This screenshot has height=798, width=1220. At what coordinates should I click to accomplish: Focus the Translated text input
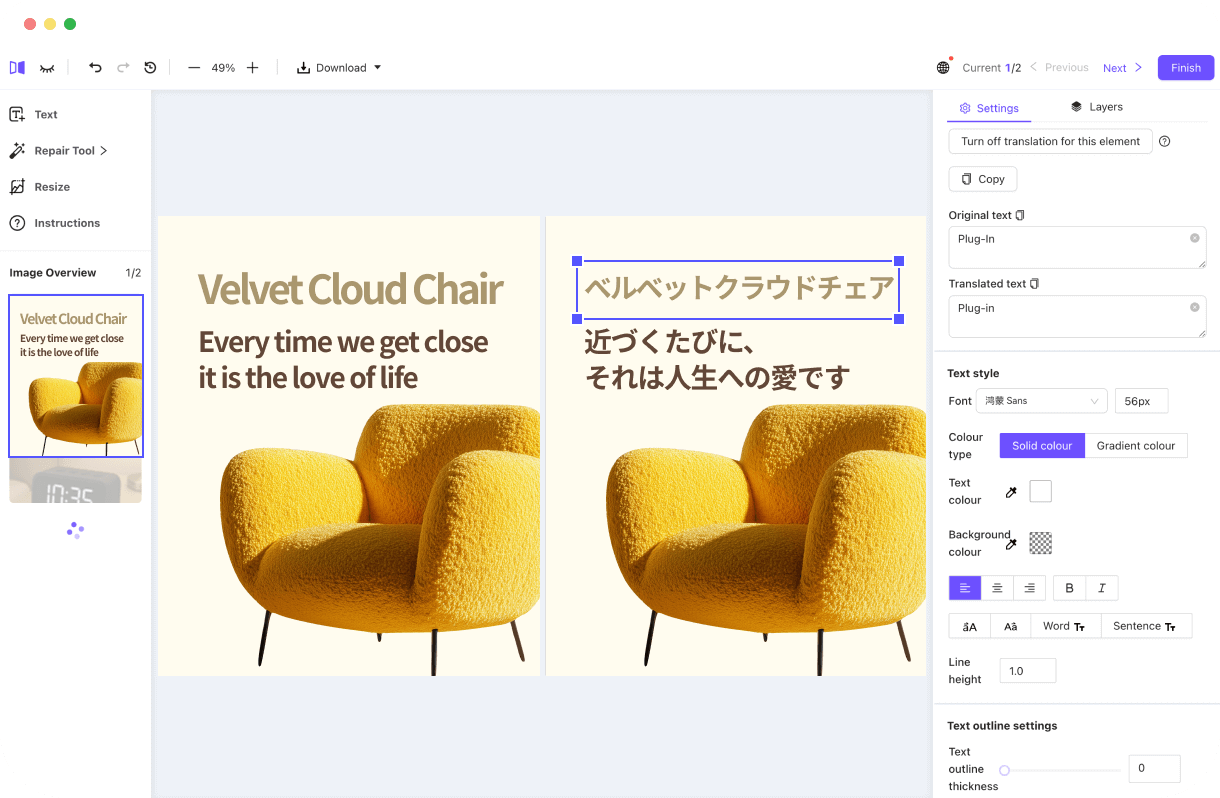coord(1077,316)
